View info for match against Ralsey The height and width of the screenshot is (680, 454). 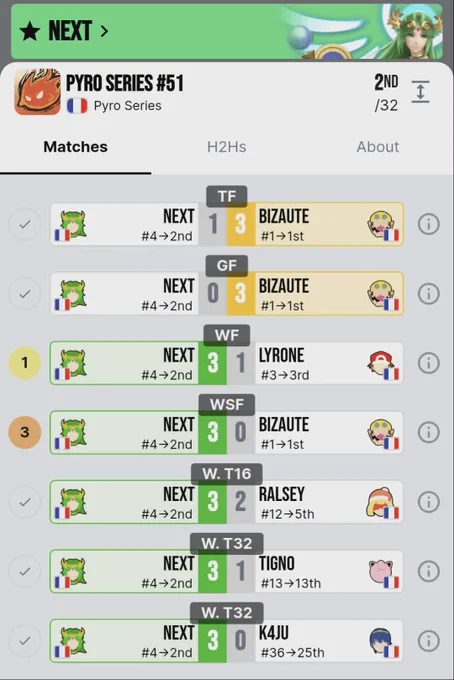click(428, 502)
